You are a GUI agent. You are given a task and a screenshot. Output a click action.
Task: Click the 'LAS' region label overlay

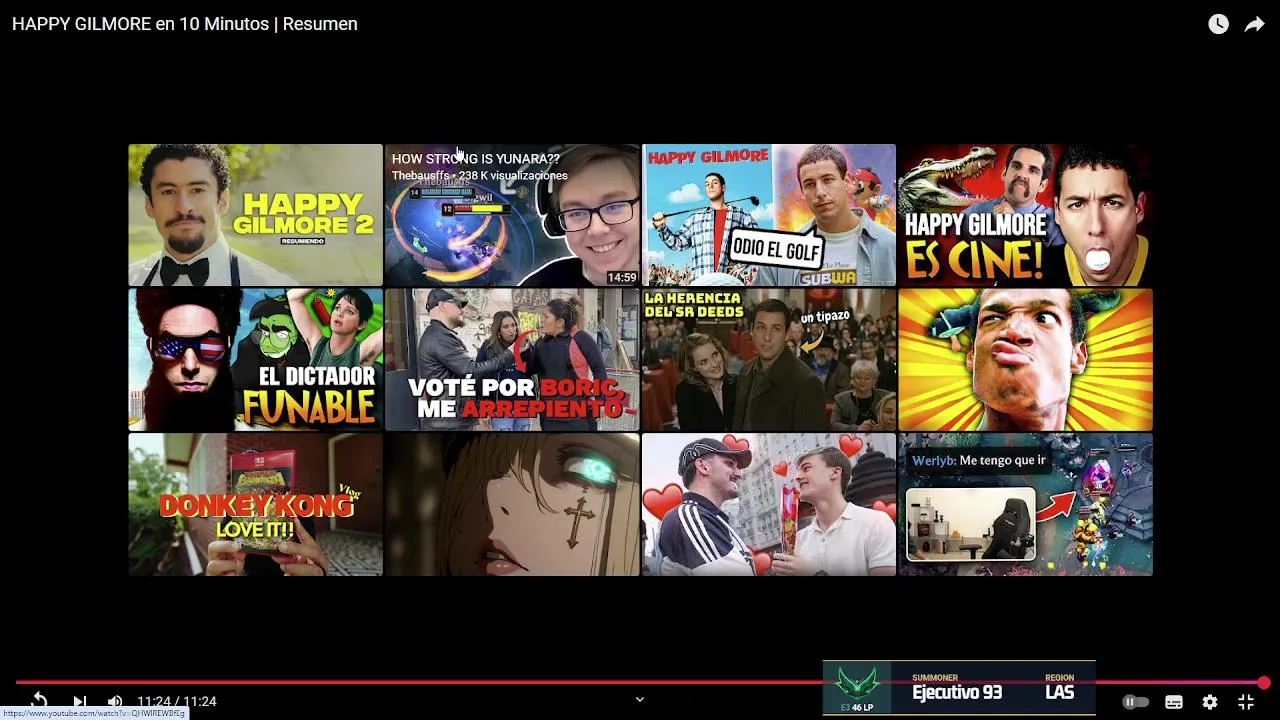(1060, 692)
